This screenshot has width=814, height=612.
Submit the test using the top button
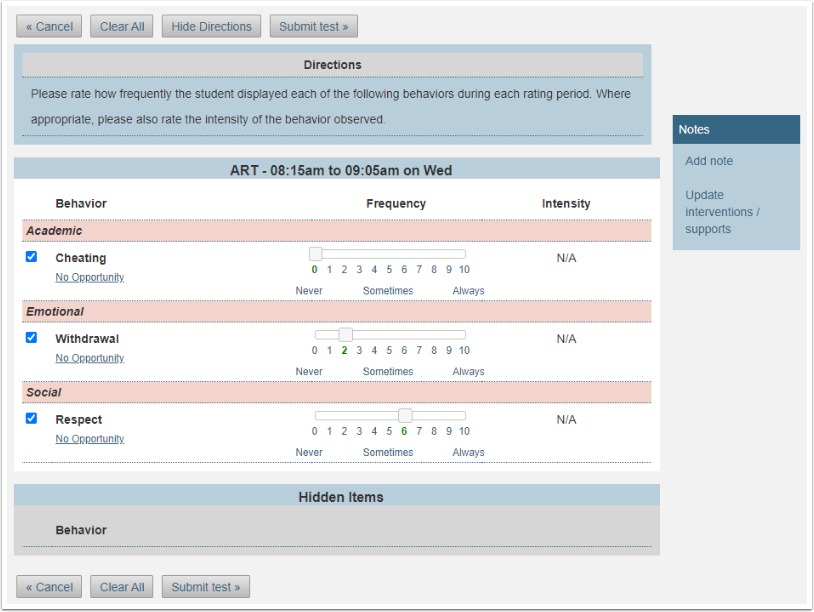pos(314,26)
